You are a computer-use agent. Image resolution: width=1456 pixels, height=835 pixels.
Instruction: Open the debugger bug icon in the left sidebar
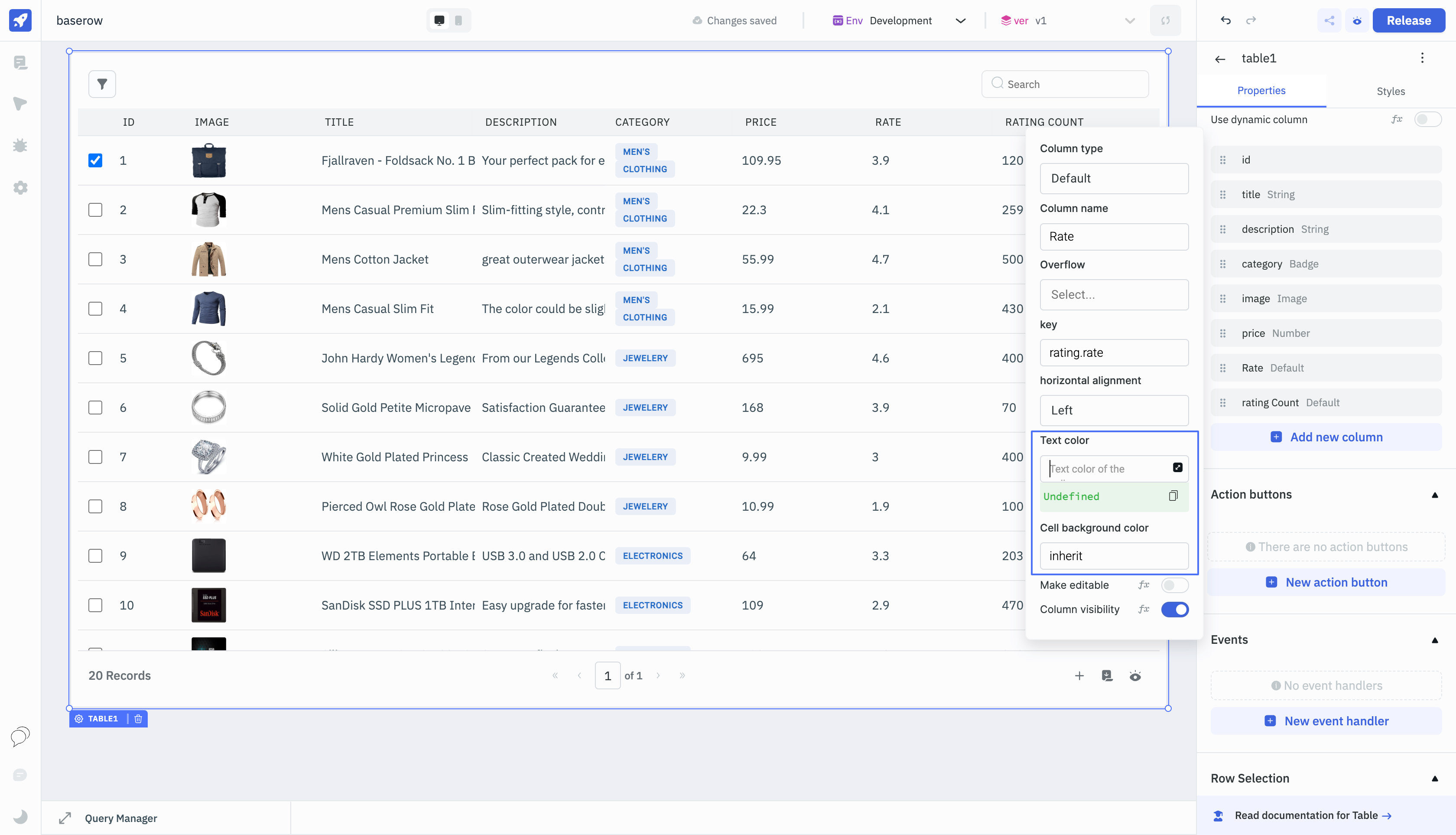pyautogui.click(x=20, y=146)
